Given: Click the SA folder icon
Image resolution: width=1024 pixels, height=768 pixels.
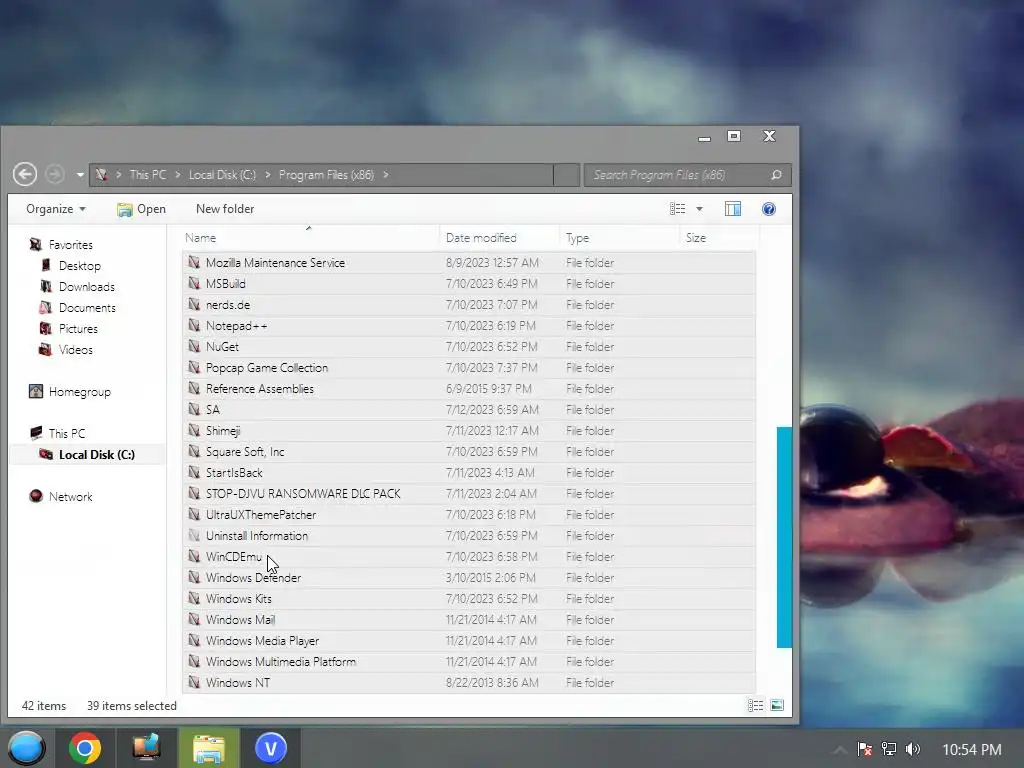Looking at the screenshot, I should point(194,409).
